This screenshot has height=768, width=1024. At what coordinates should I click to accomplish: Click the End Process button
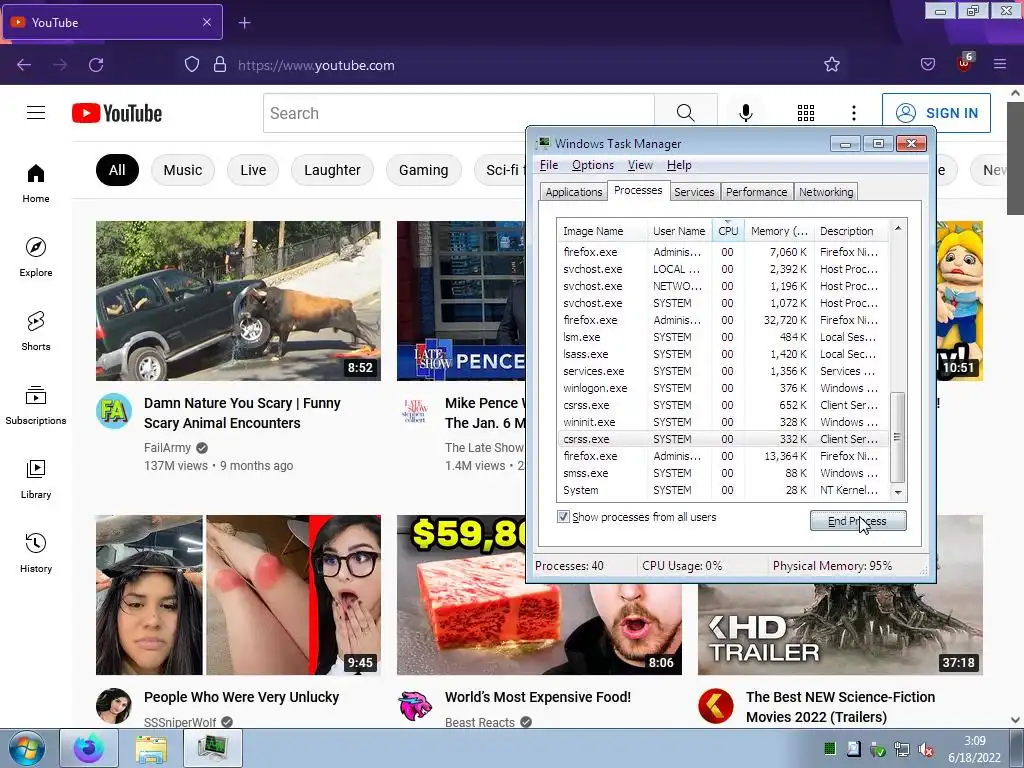(857, 521)
